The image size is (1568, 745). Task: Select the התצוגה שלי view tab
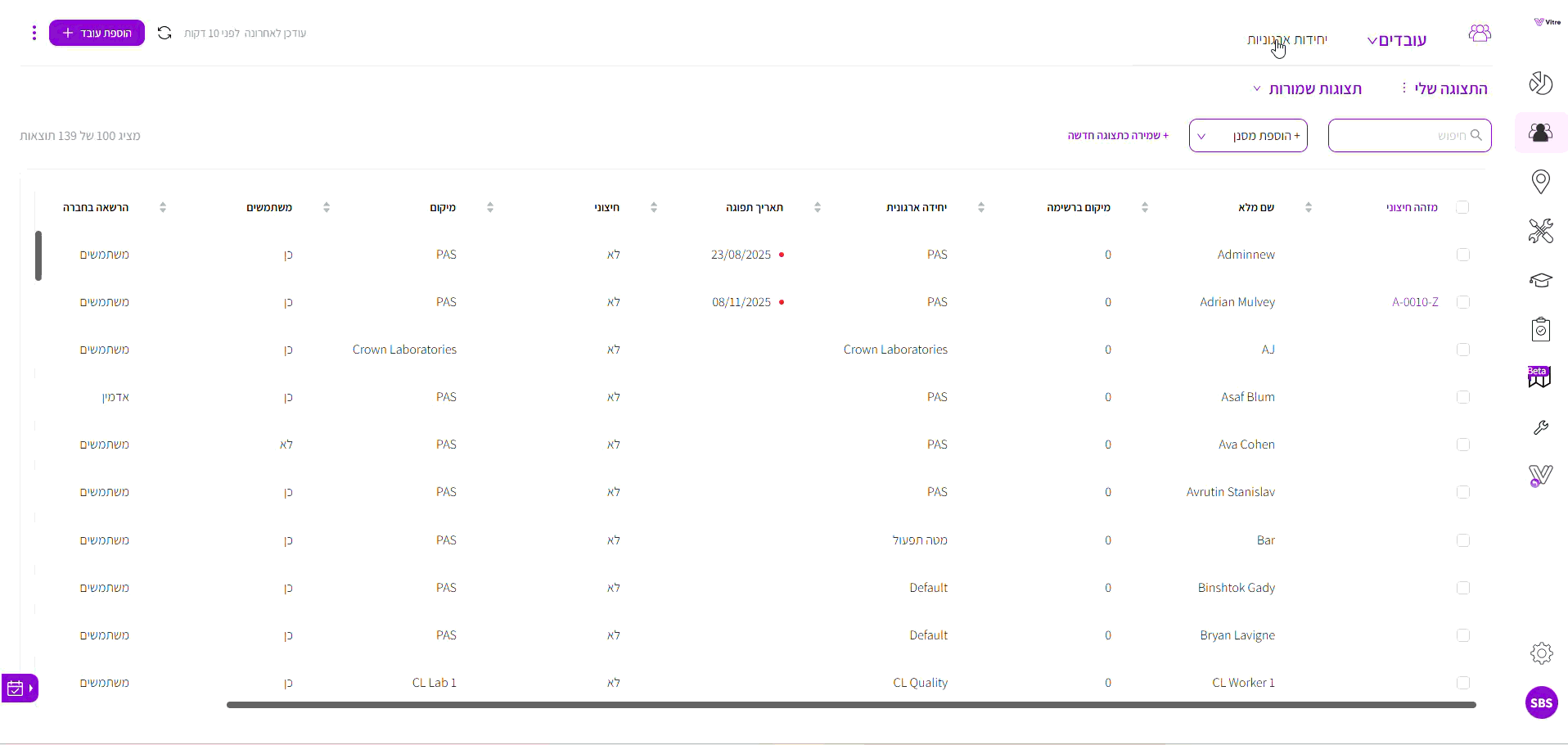tap(1451, 88)
